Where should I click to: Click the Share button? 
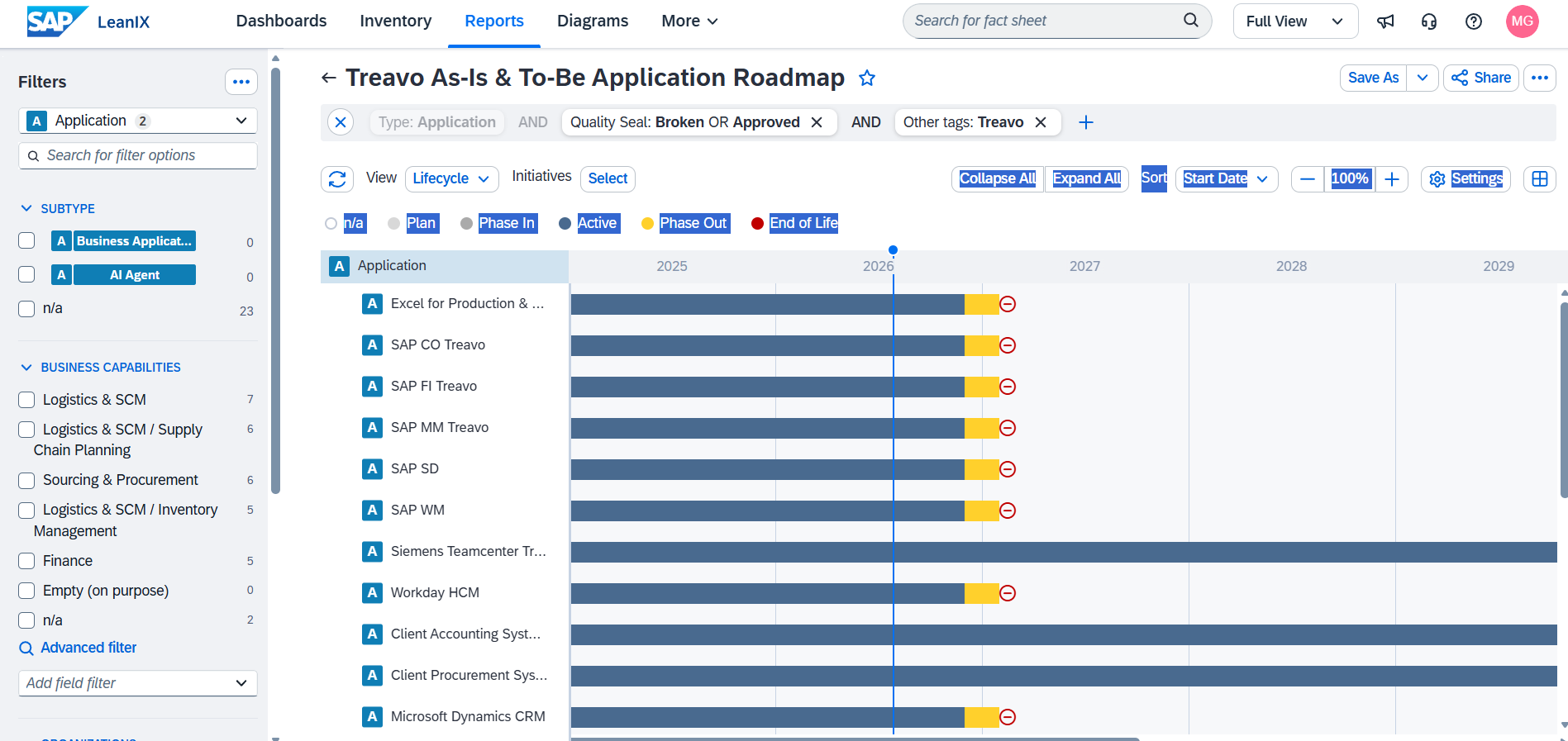tap(1481, 78)
